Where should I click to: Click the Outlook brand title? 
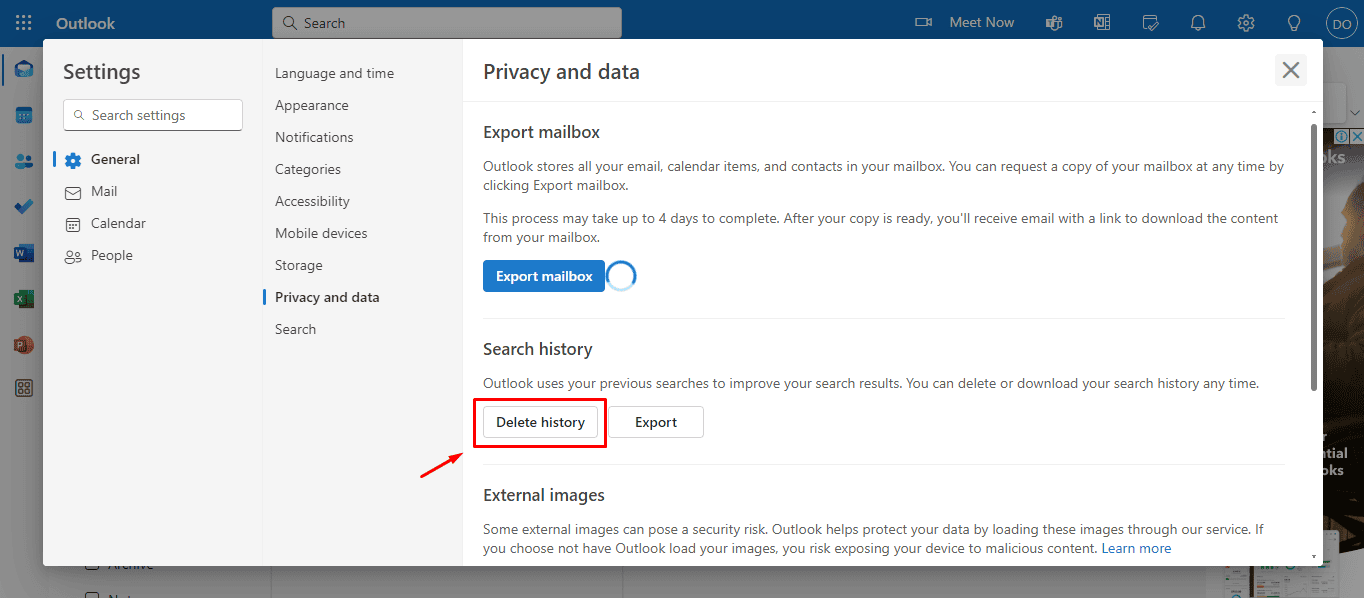coord(85,22)
